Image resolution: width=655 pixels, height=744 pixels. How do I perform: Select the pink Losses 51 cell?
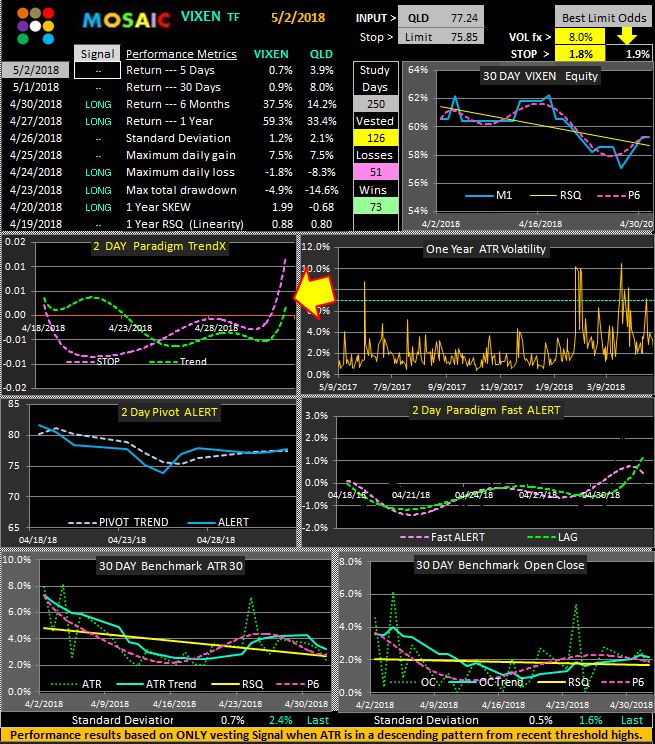coord(376,172)
